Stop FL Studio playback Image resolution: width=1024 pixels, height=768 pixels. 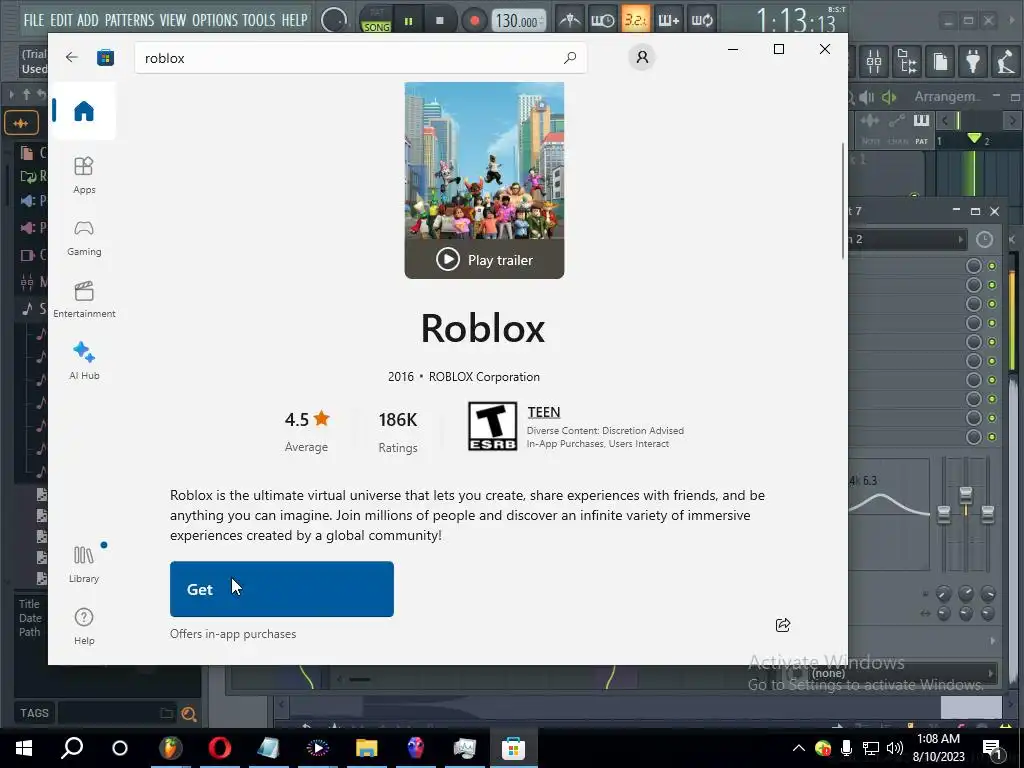pyautogui.click(x=440, y=21)
